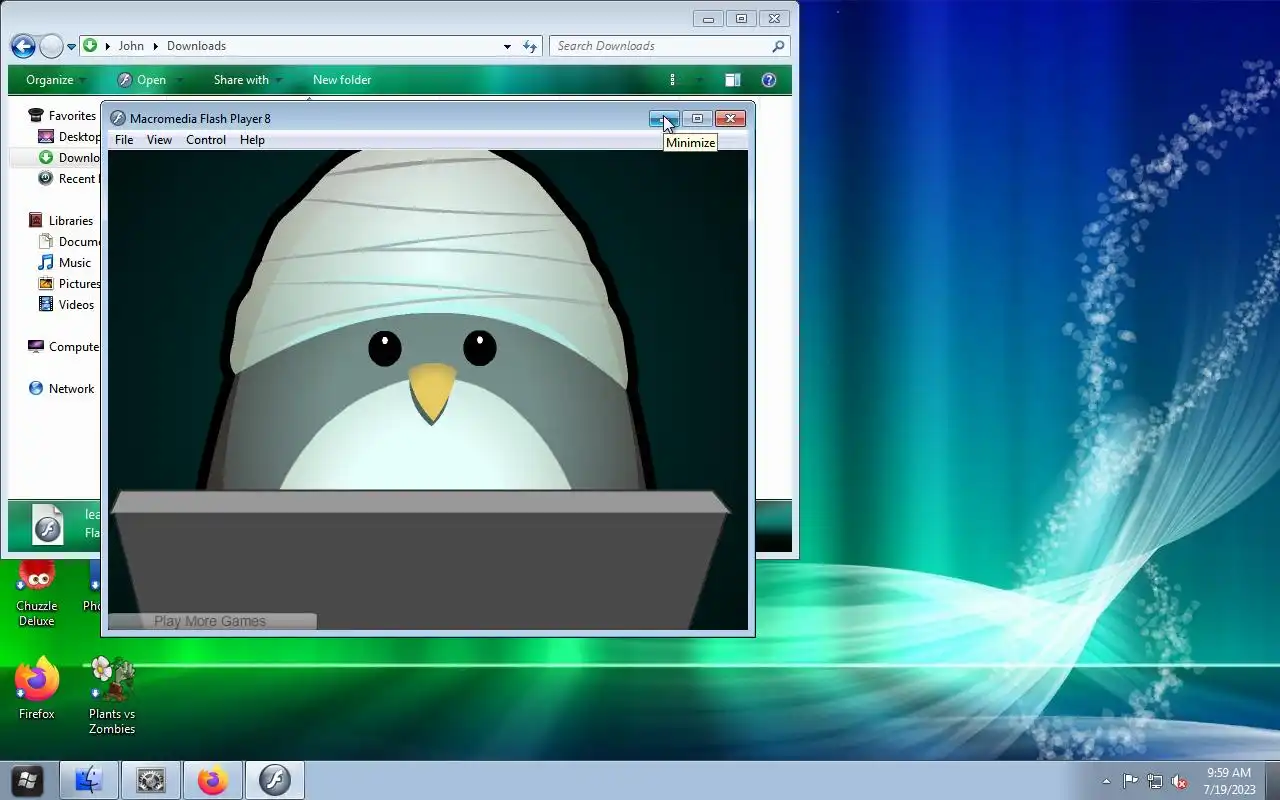Click the Show desktop strip
The height and width of the screenshot is (800, 1280).
click(1272, 781)
